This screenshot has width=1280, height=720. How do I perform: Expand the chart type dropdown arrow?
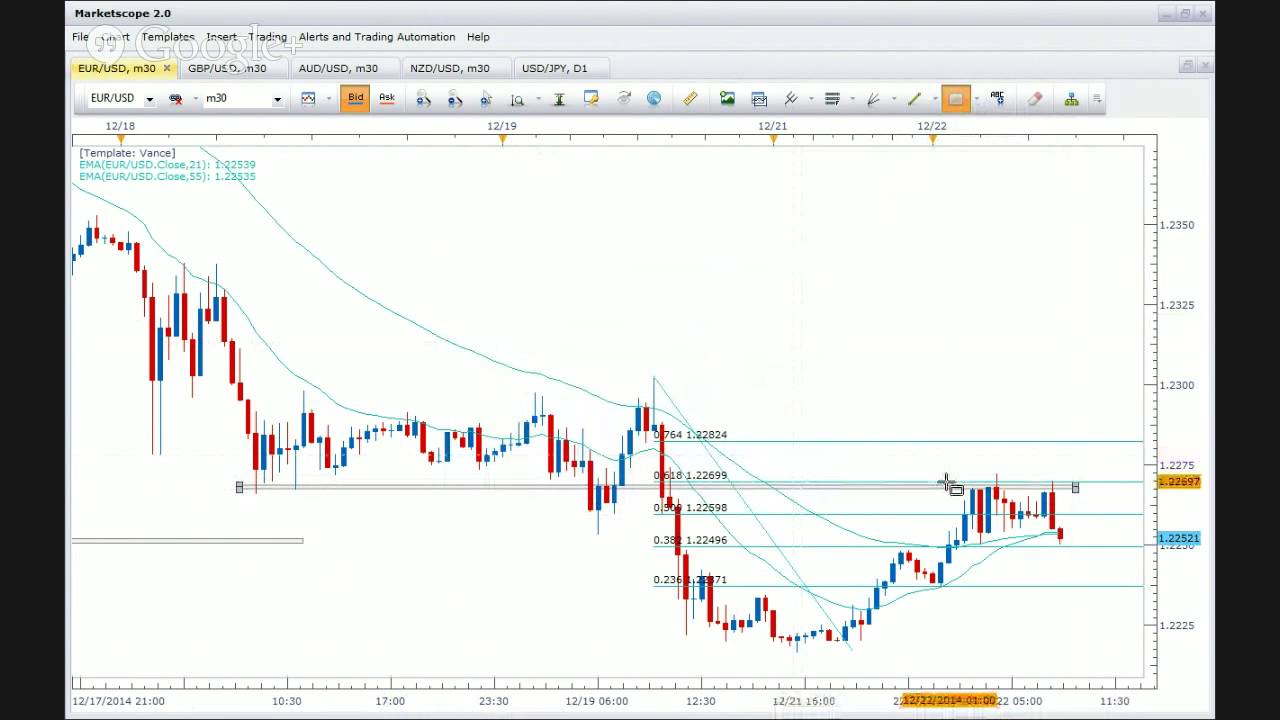click(329, 98)
